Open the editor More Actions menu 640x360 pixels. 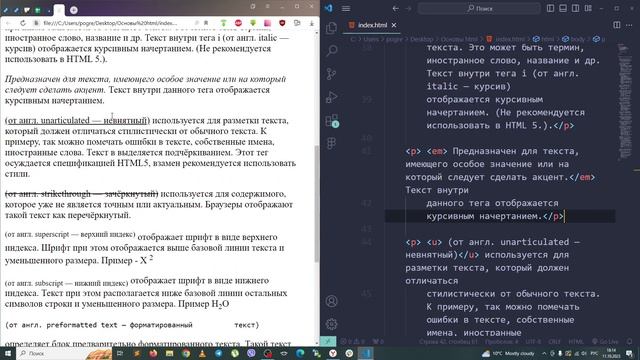(629, 25)
